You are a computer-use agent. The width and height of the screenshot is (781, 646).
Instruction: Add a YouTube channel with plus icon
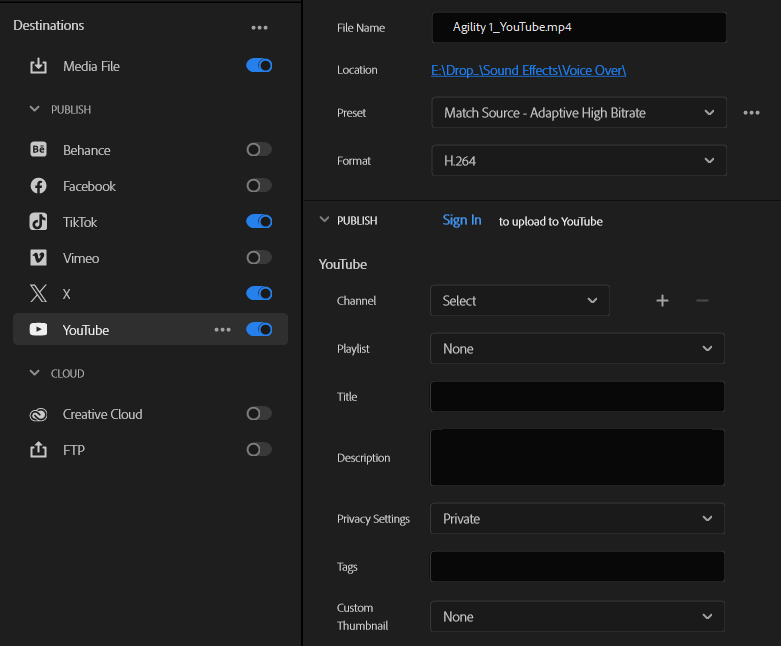[x=662, y=300]
